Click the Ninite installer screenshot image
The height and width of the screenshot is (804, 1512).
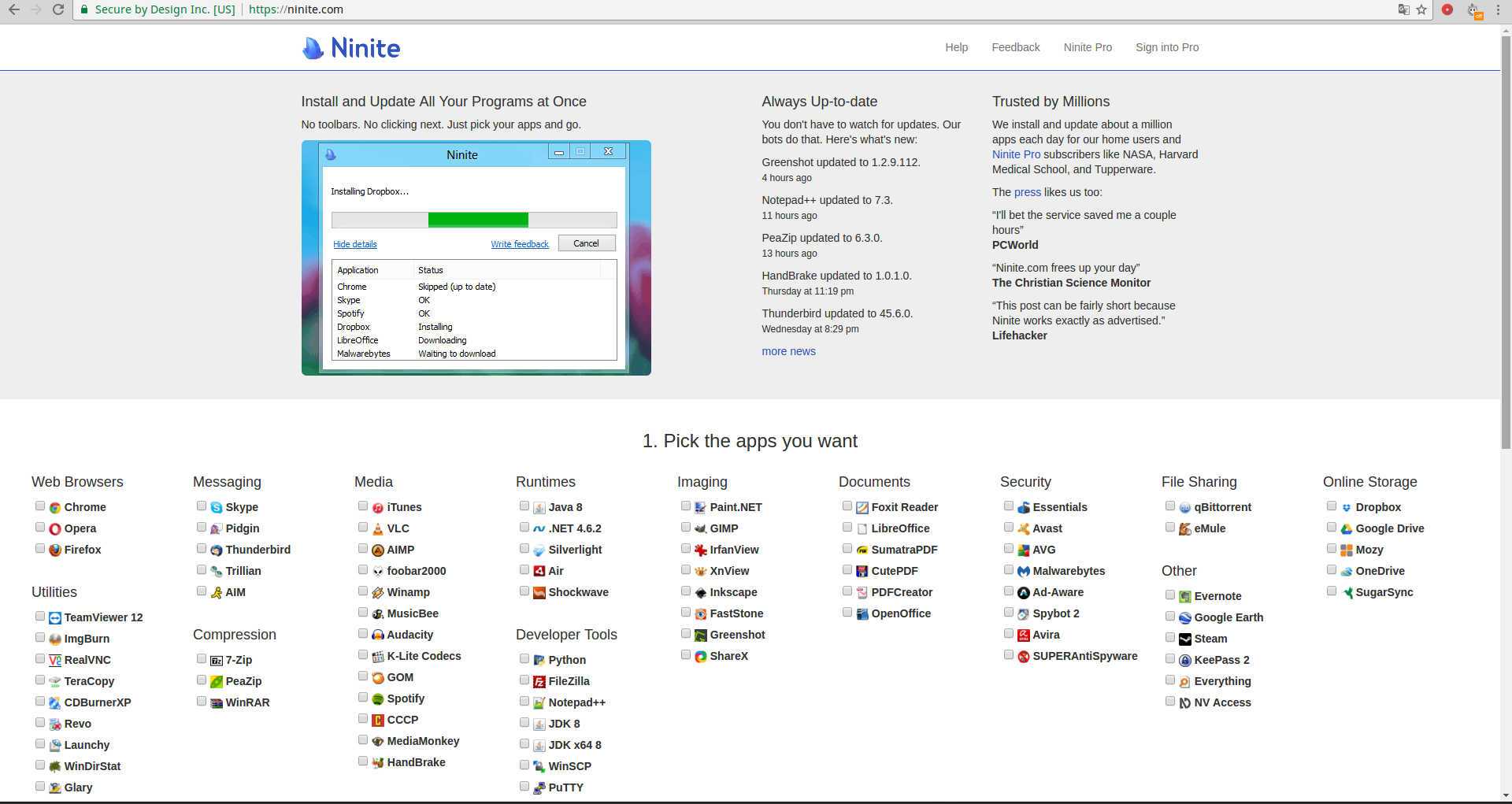(476, 258)
